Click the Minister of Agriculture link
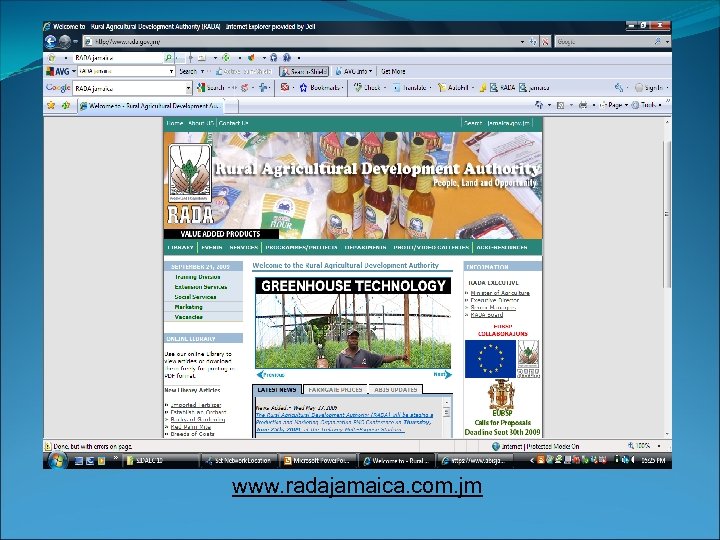The height and width of the screenshot is (540, 720). [500, 292]
